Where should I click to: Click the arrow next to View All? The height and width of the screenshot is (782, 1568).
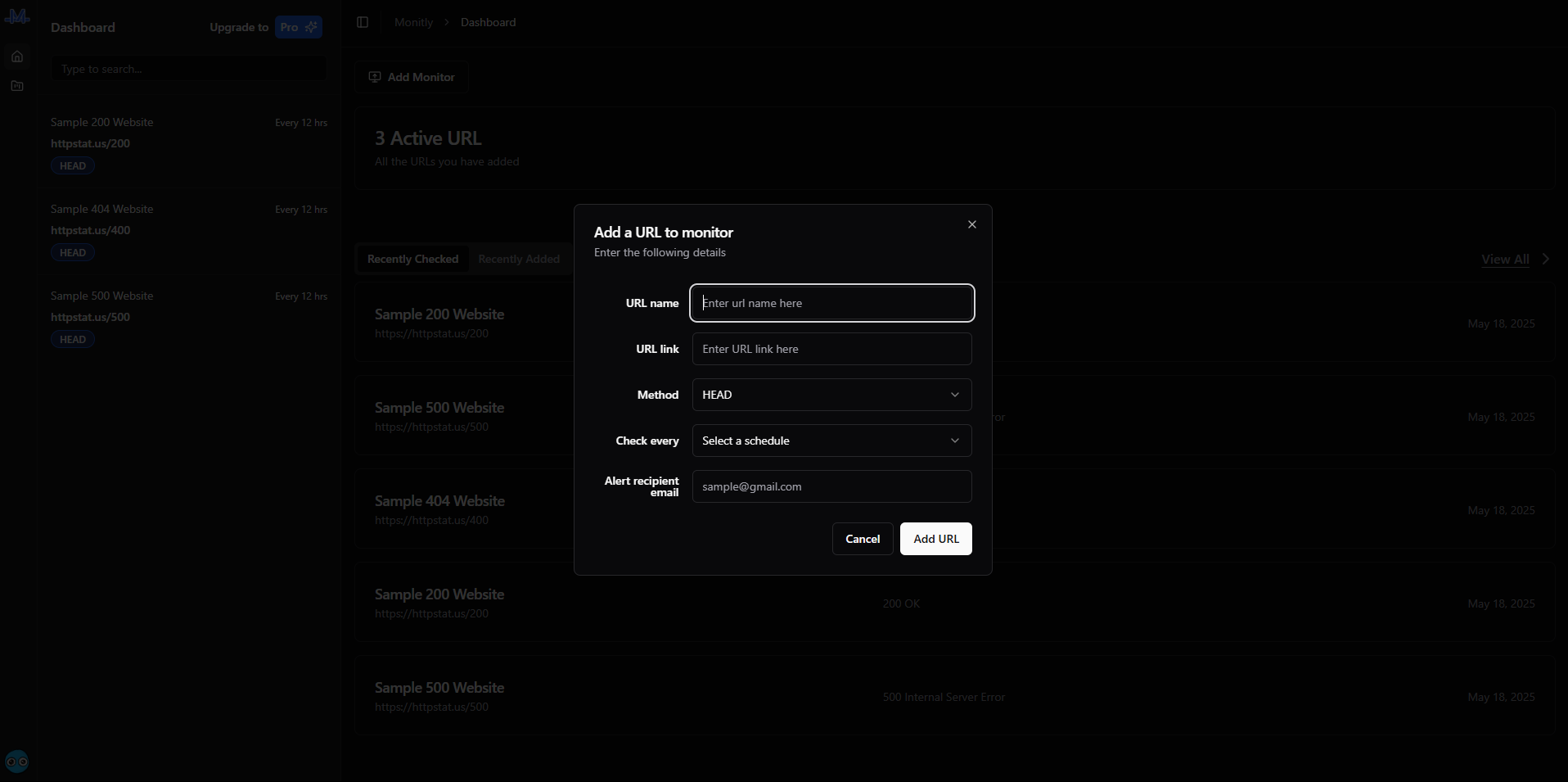click(1546, 259)
